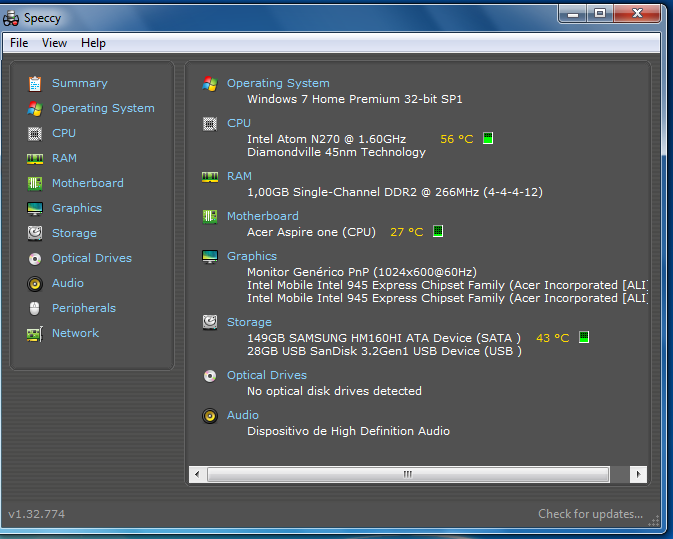673x539 pixels.
Task: Click the Storage heading link in summary
Action: (x=249, y=322)
